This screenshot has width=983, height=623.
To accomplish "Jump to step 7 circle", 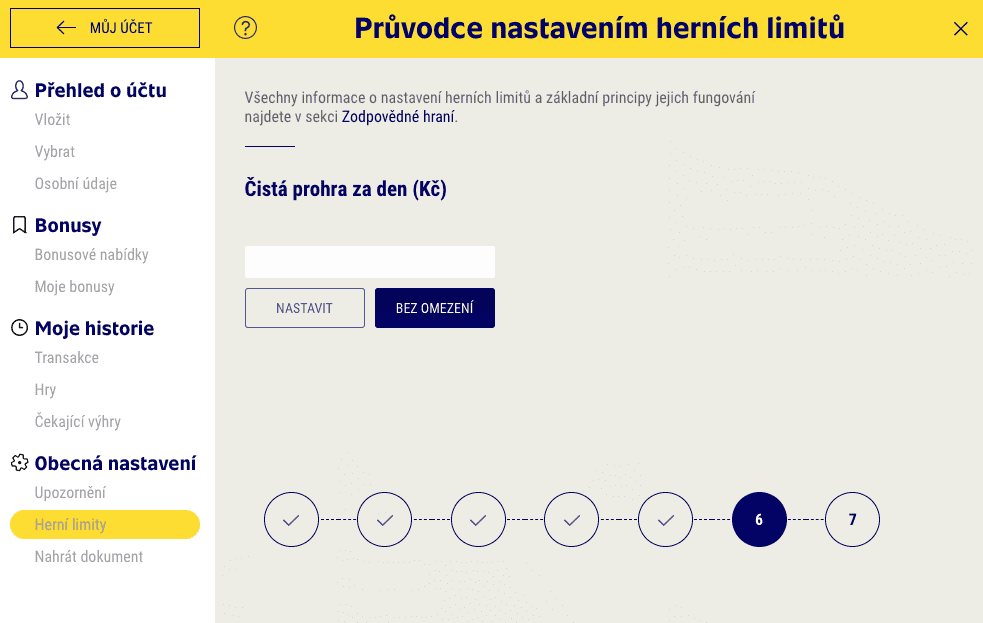I will pyautogui.click(x=852, y=519).
